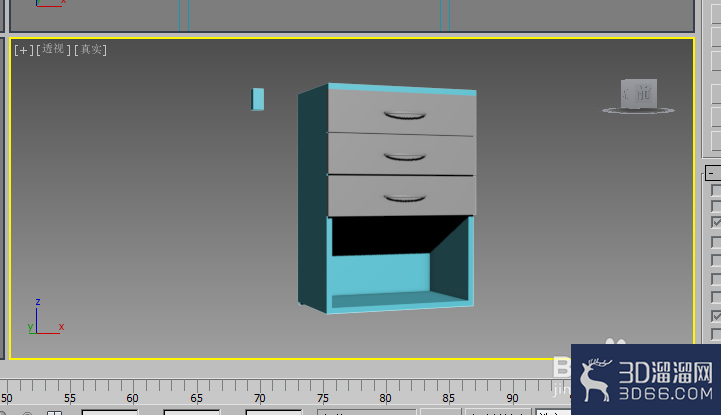Screen dimensions: 721x415
Task: Jump to frame 55 on the timeline
Action: (x=70, y=398)
